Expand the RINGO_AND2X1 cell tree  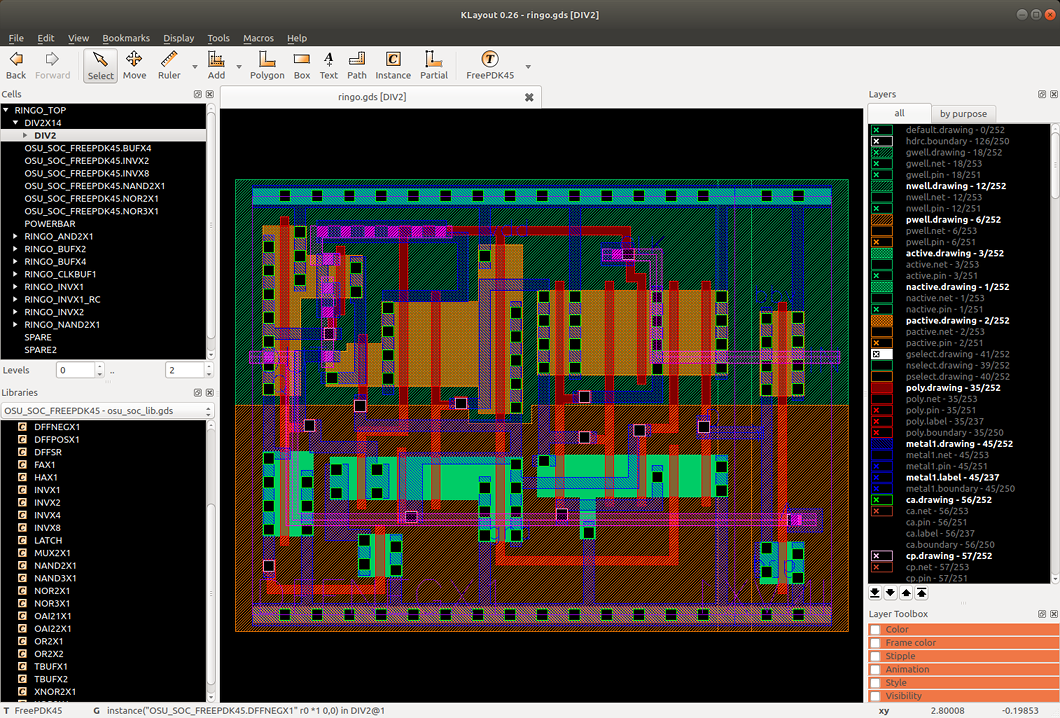(x=15, y=236)
